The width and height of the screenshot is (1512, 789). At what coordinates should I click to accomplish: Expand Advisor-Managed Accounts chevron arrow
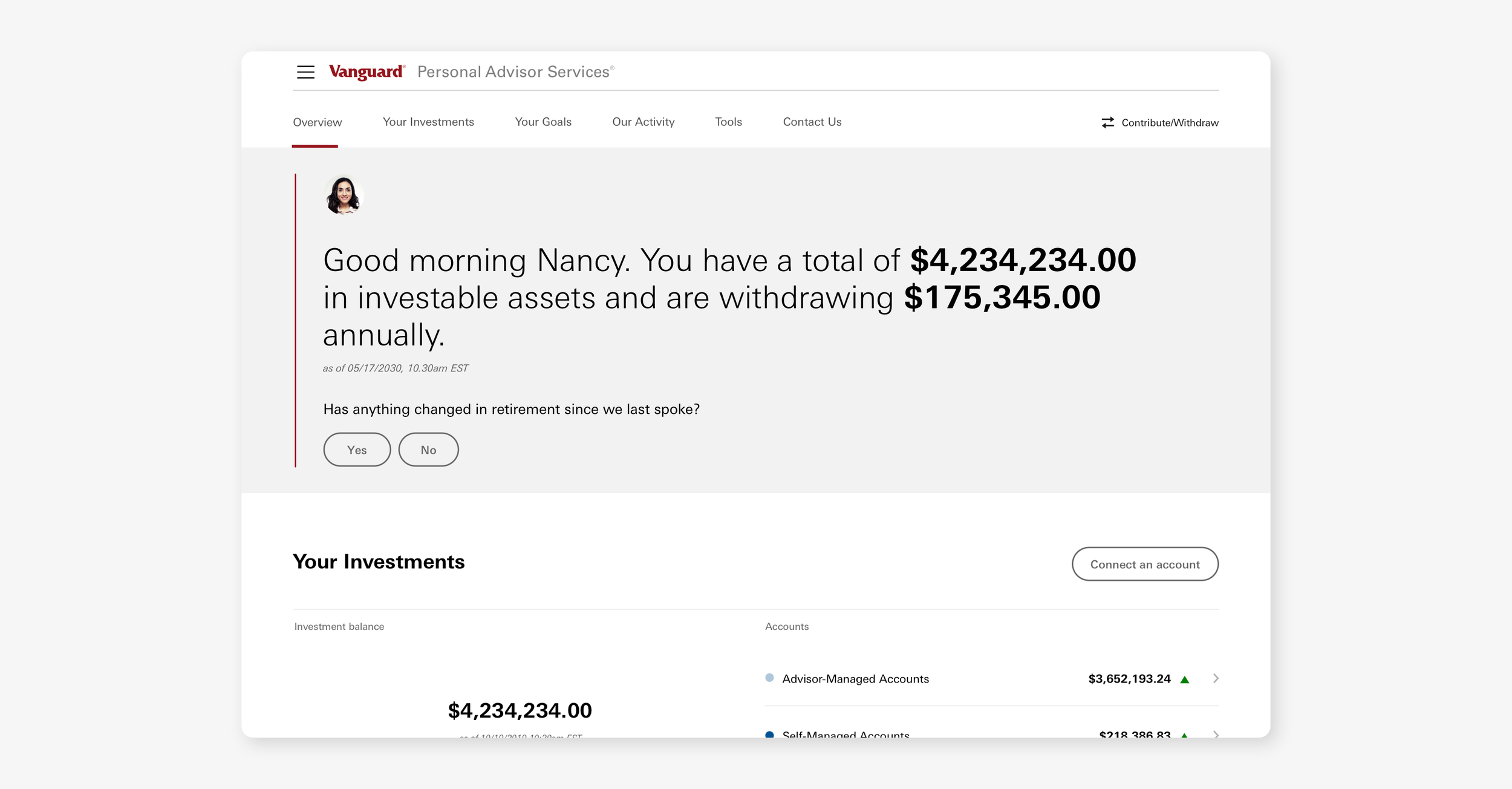tap(1216, 678)
